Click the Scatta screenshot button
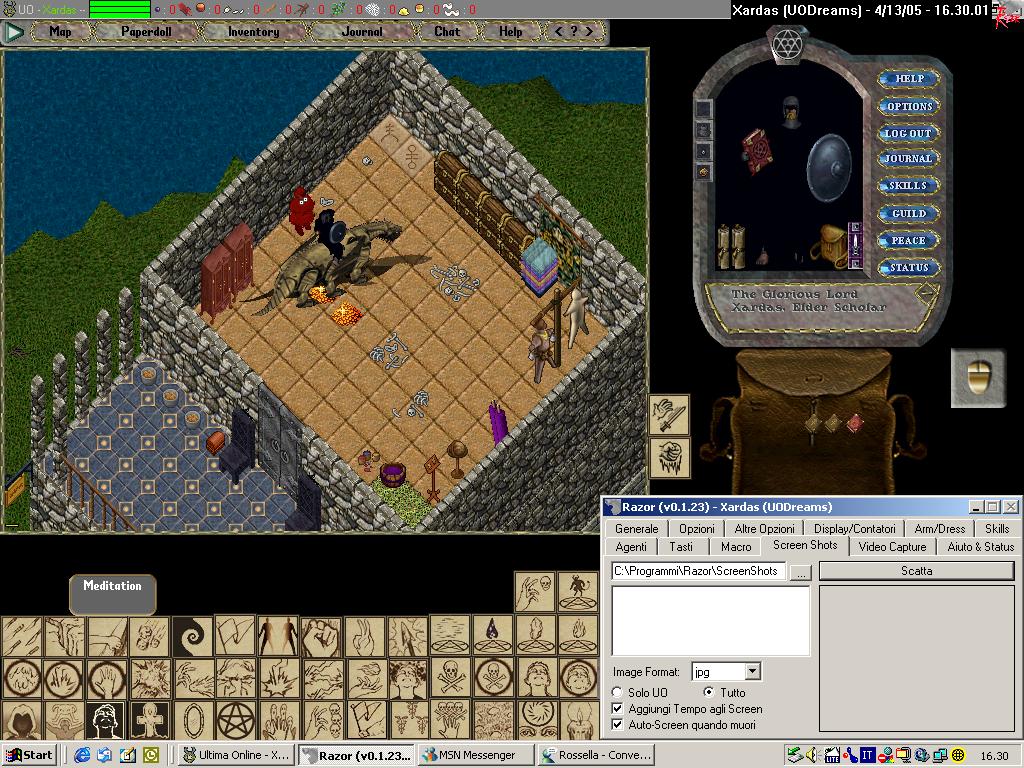Screen dimensions: 1024x768 916,571
